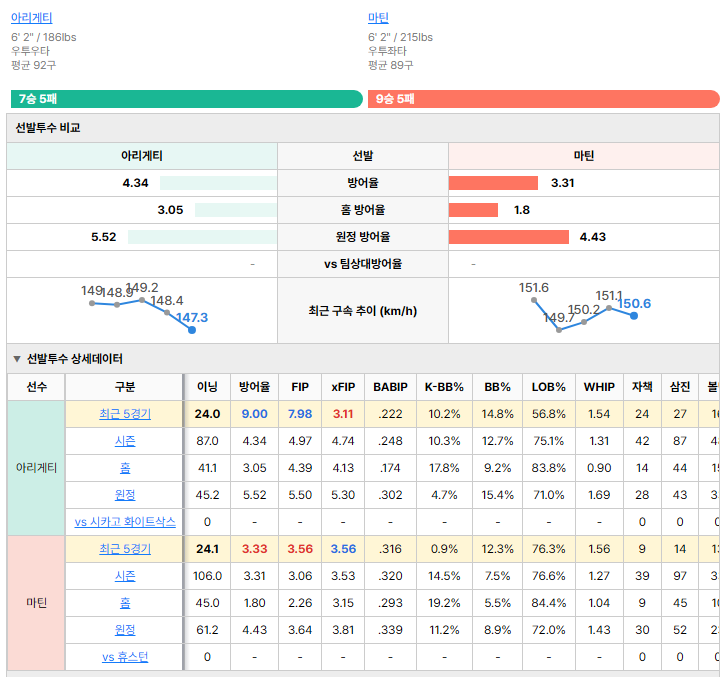Open 마틴's 원정 stats link
726x677 pixels.
(x=125, y=629)
